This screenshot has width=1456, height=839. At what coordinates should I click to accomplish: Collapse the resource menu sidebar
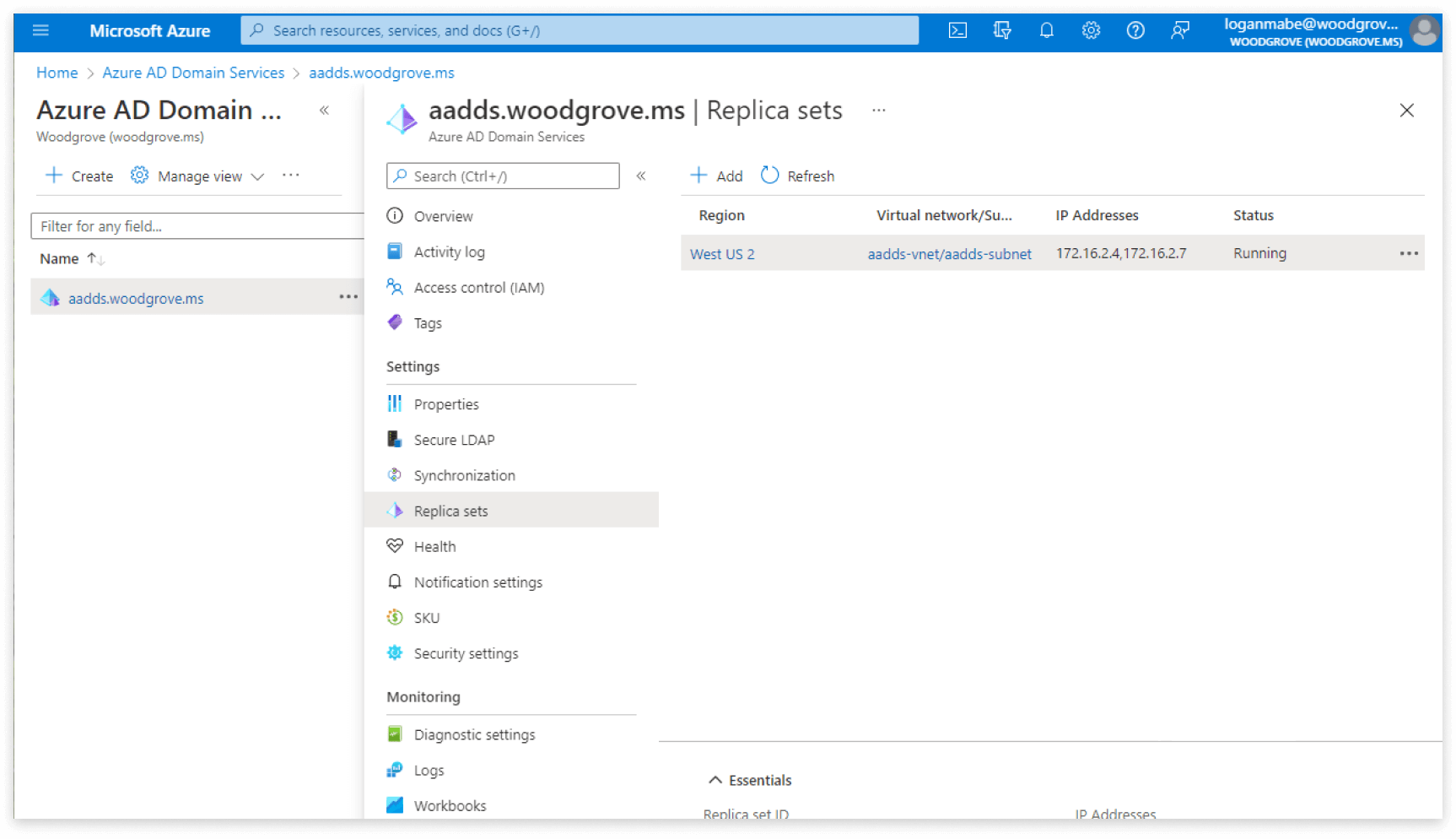click(641, 176)
